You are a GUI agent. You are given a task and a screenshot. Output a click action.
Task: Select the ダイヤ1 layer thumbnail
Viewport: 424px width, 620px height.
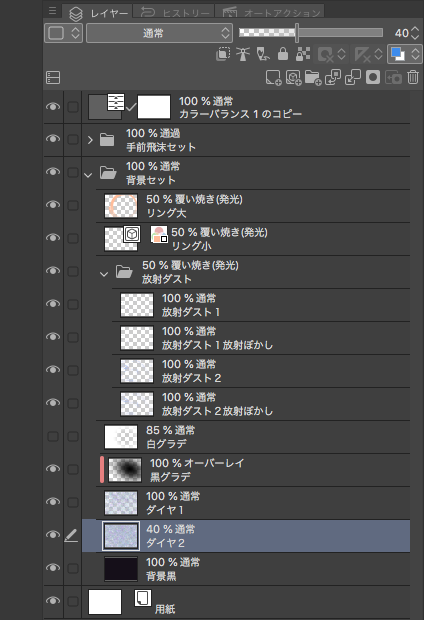coord(121,503)
